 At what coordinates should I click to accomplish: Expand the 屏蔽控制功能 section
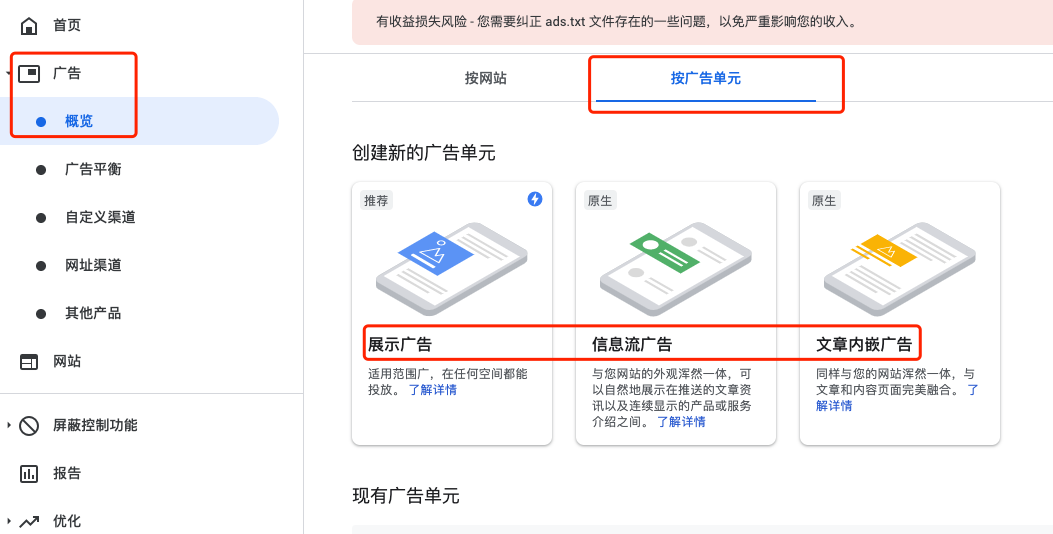pos(8,425)
